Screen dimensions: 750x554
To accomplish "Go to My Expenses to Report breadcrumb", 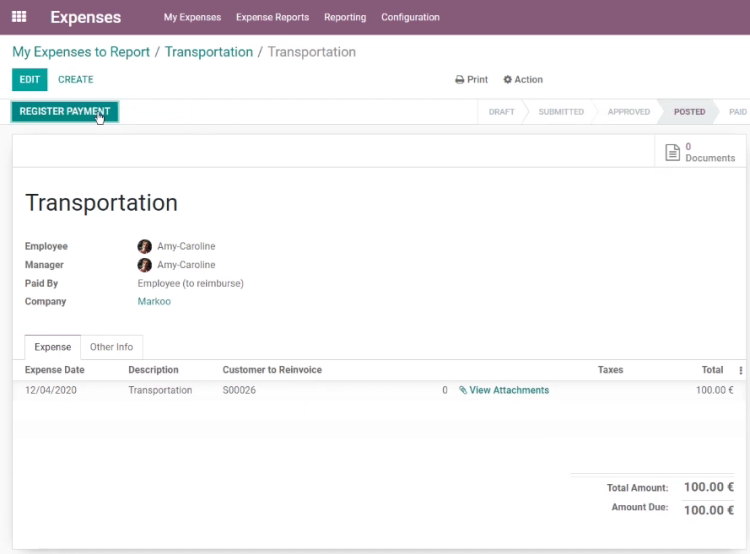I will 81,52.
